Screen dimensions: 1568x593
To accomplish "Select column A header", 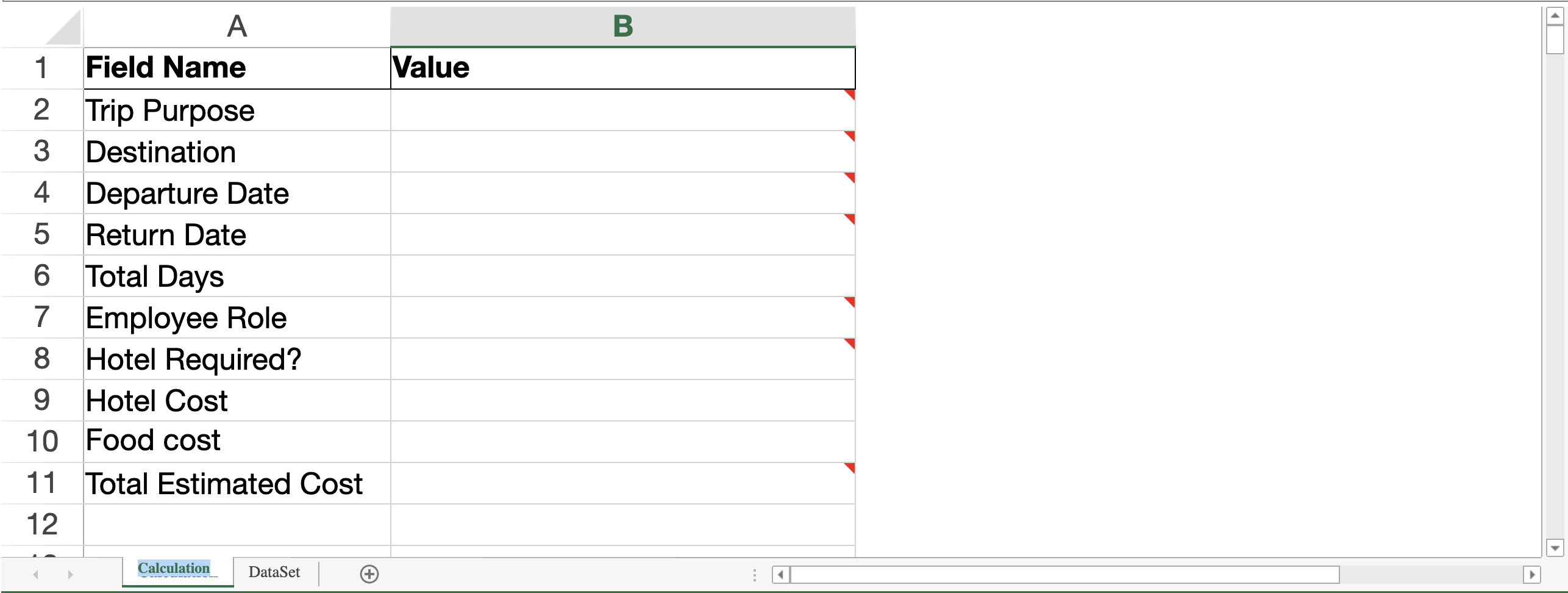I will (237, 27).
